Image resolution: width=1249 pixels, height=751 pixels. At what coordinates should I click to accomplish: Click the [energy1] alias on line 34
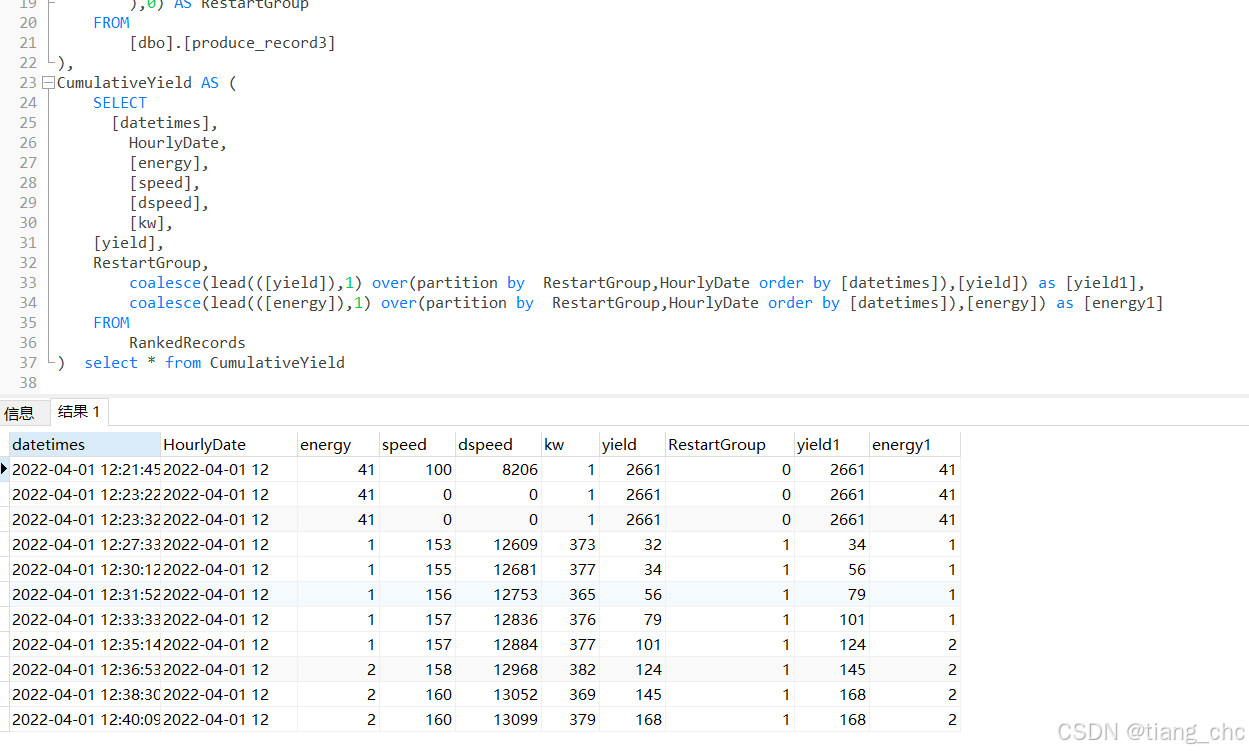(1124, 303)
